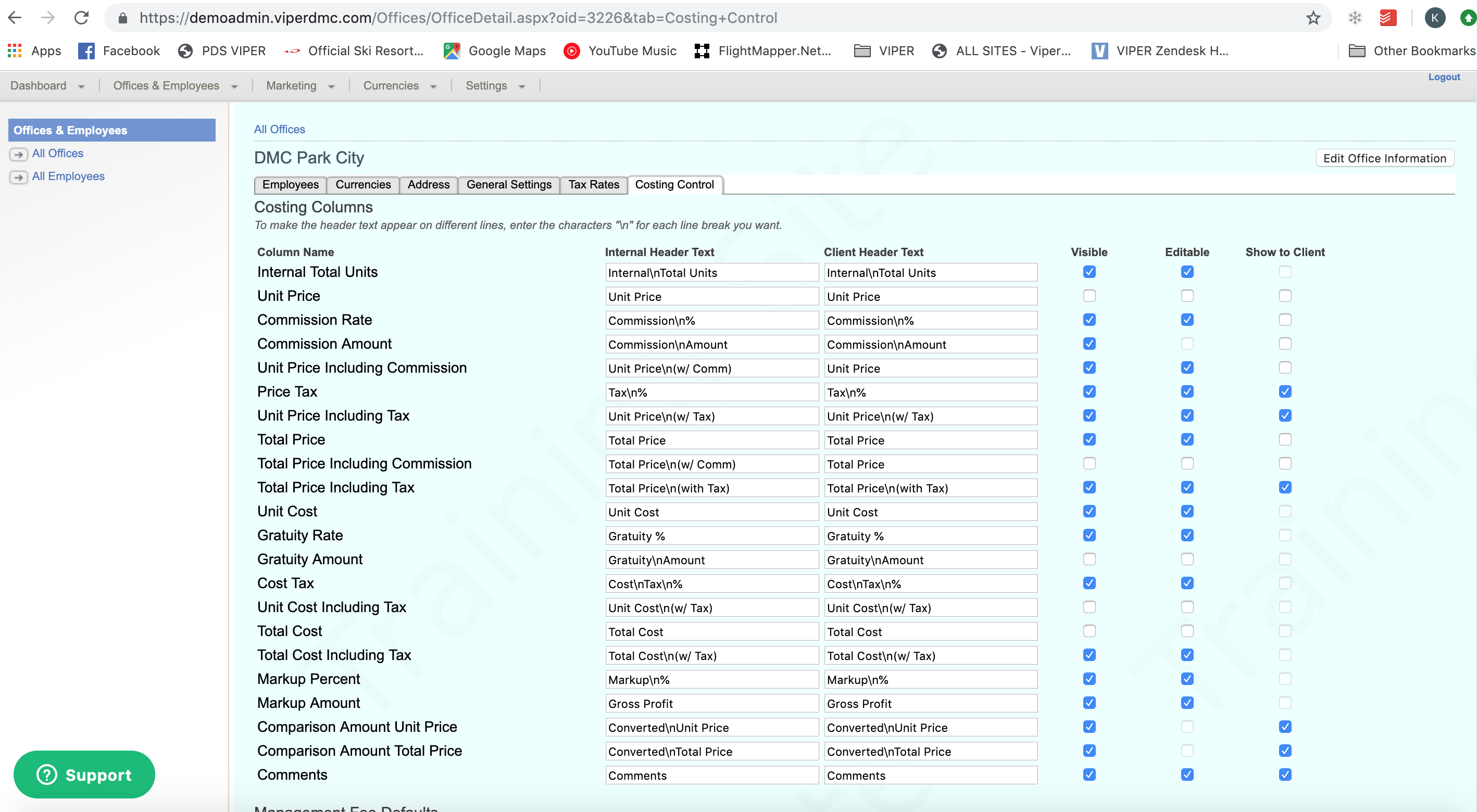Click the green update arrow icon
The image size is (1477, 812).
click(x=1468, y=18)
